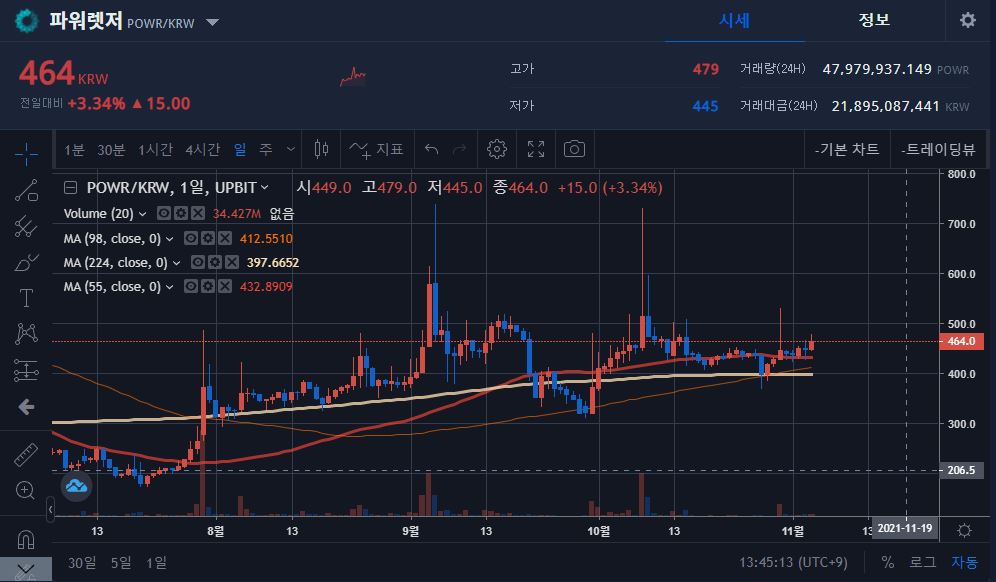Click the Power Ledger coin logo
996x582 pixels.
tap(27, 21)
